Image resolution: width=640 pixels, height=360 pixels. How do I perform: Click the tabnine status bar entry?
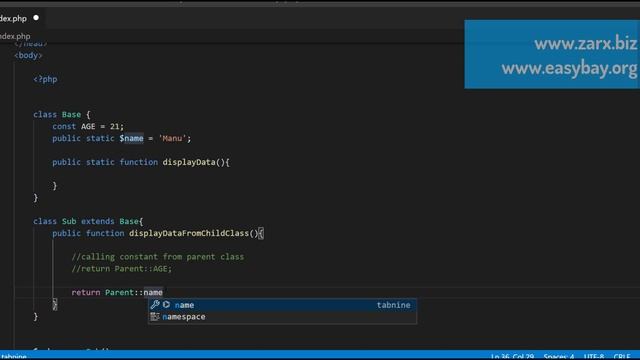13,356
